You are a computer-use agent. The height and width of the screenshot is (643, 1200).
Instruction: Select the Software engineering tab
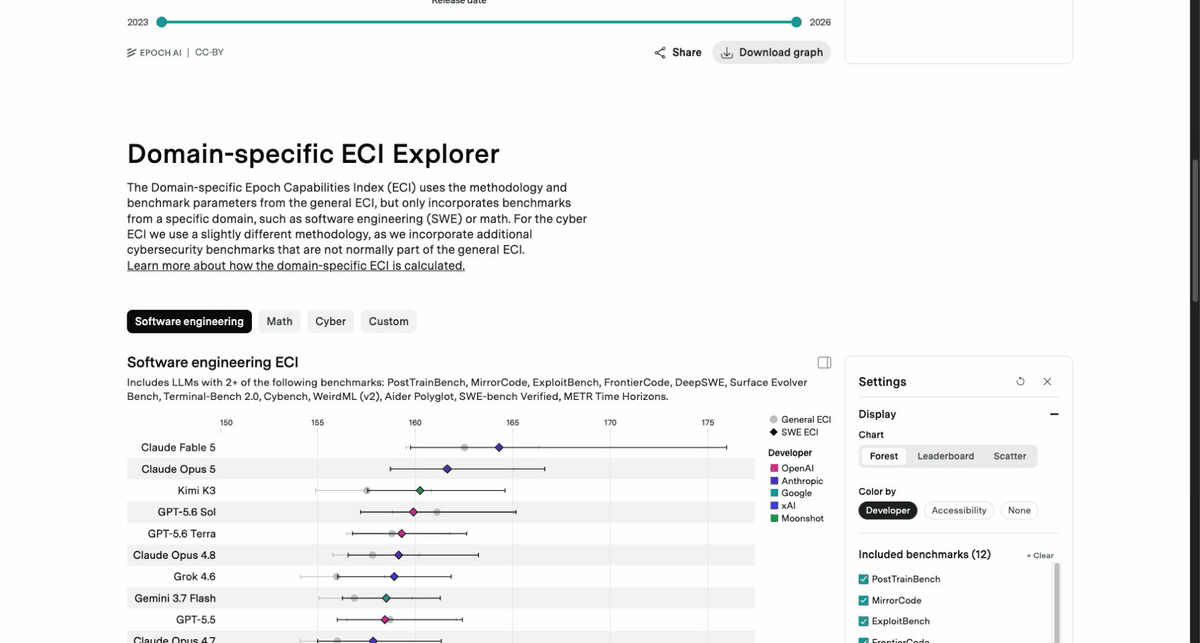189,321
